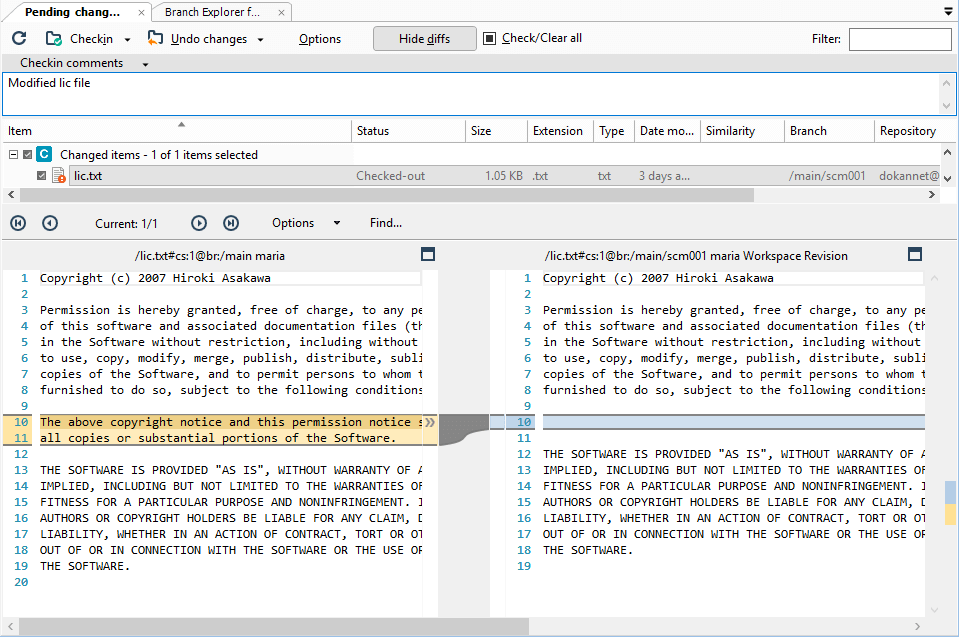Open the Checkin dropdown arrow

127,40
